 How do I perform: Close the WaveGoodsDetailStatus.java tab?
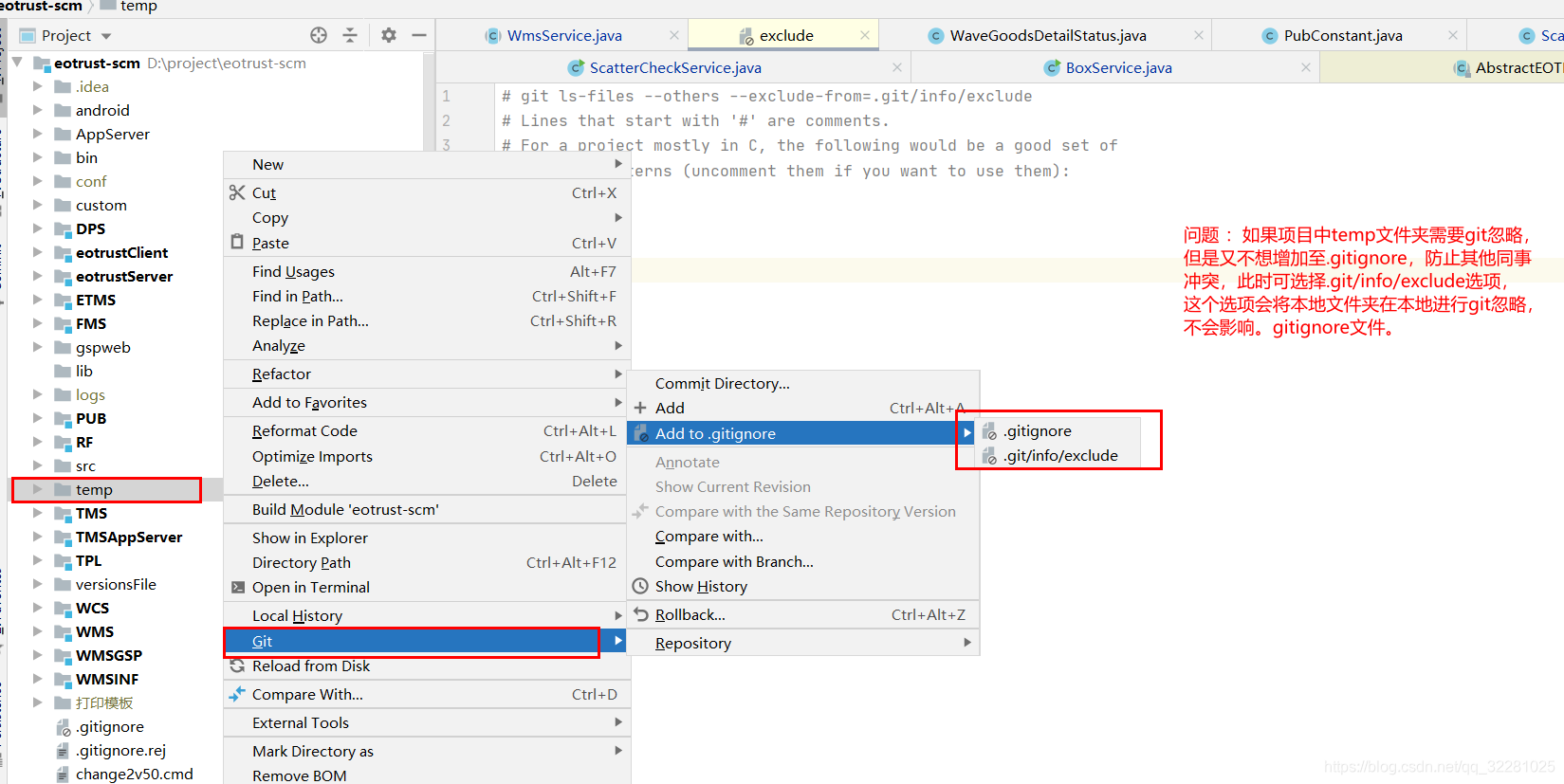point(1199,35)
